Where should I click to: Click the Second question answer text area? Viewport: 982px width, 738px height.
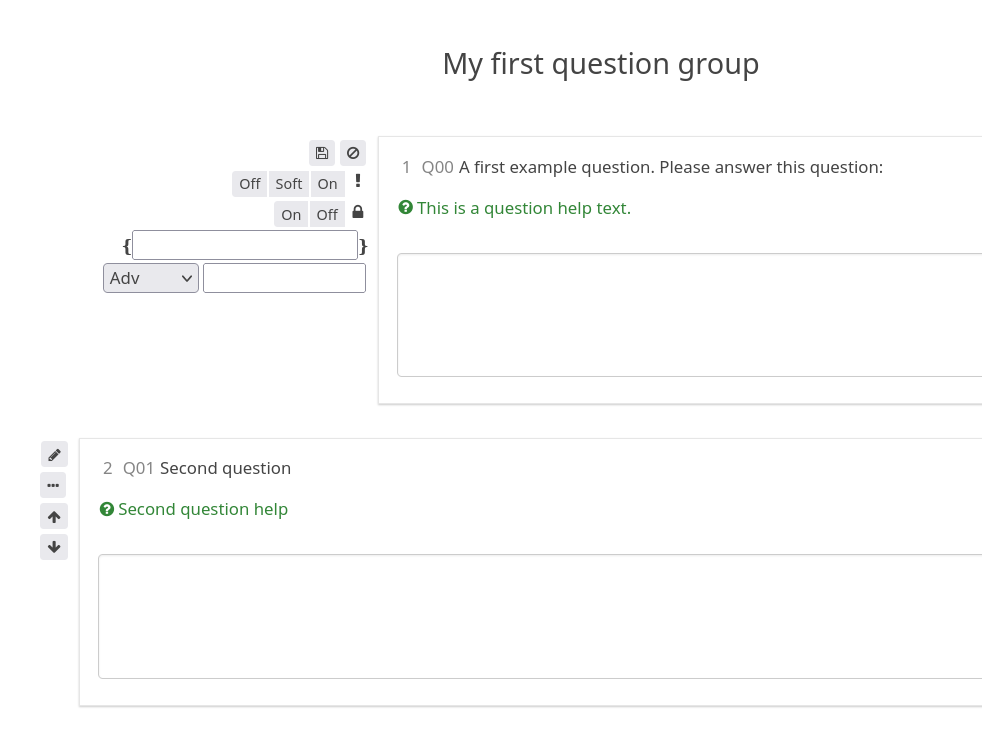click(x=540, y=616)
